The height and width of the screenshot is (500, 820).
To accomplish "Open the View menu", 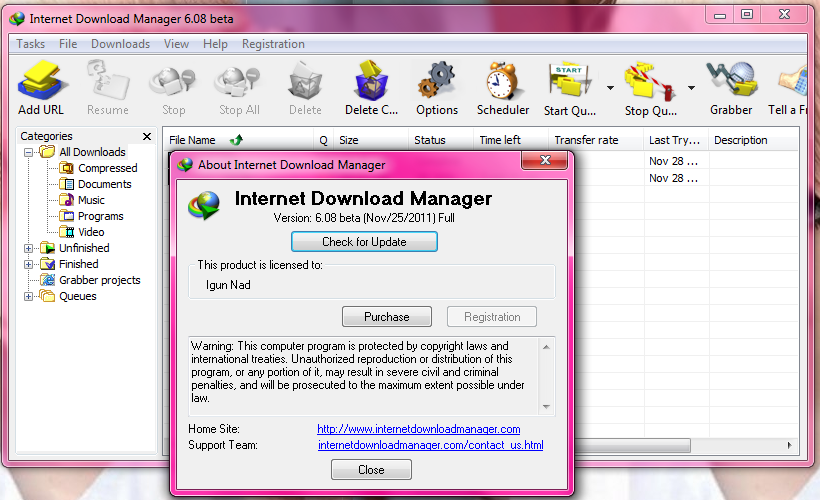I will pos(176,44).
